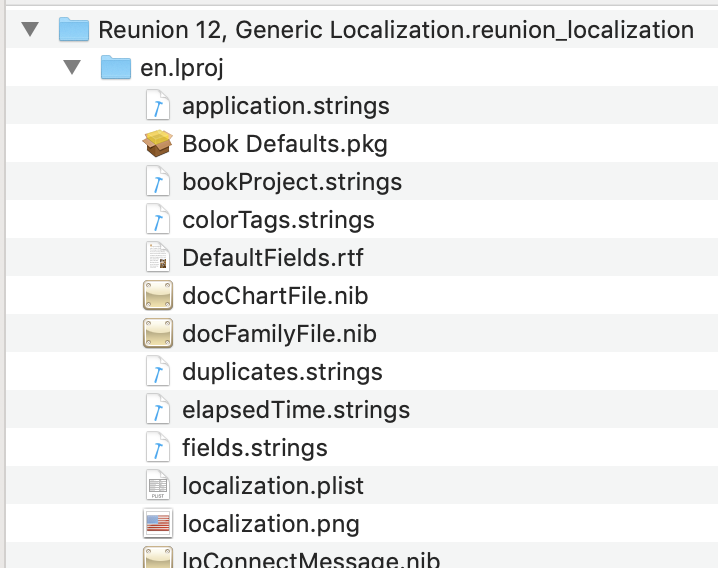The image size is (718, 568).
Task: Collapse the en.lproj folder
Action: [72, 67]
